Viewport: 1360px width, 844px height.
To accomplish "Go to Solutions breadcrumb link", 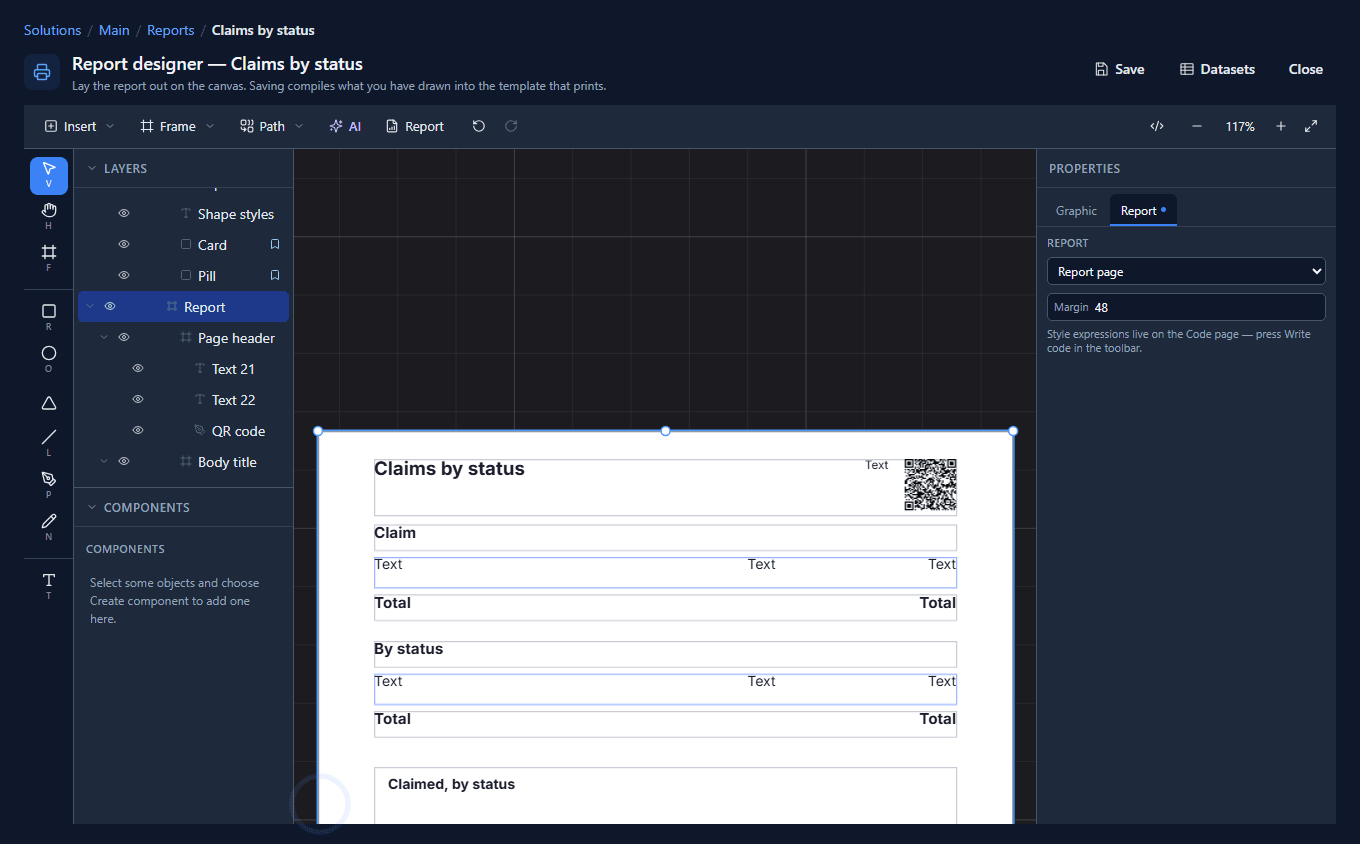I will (x=53, y=30).
